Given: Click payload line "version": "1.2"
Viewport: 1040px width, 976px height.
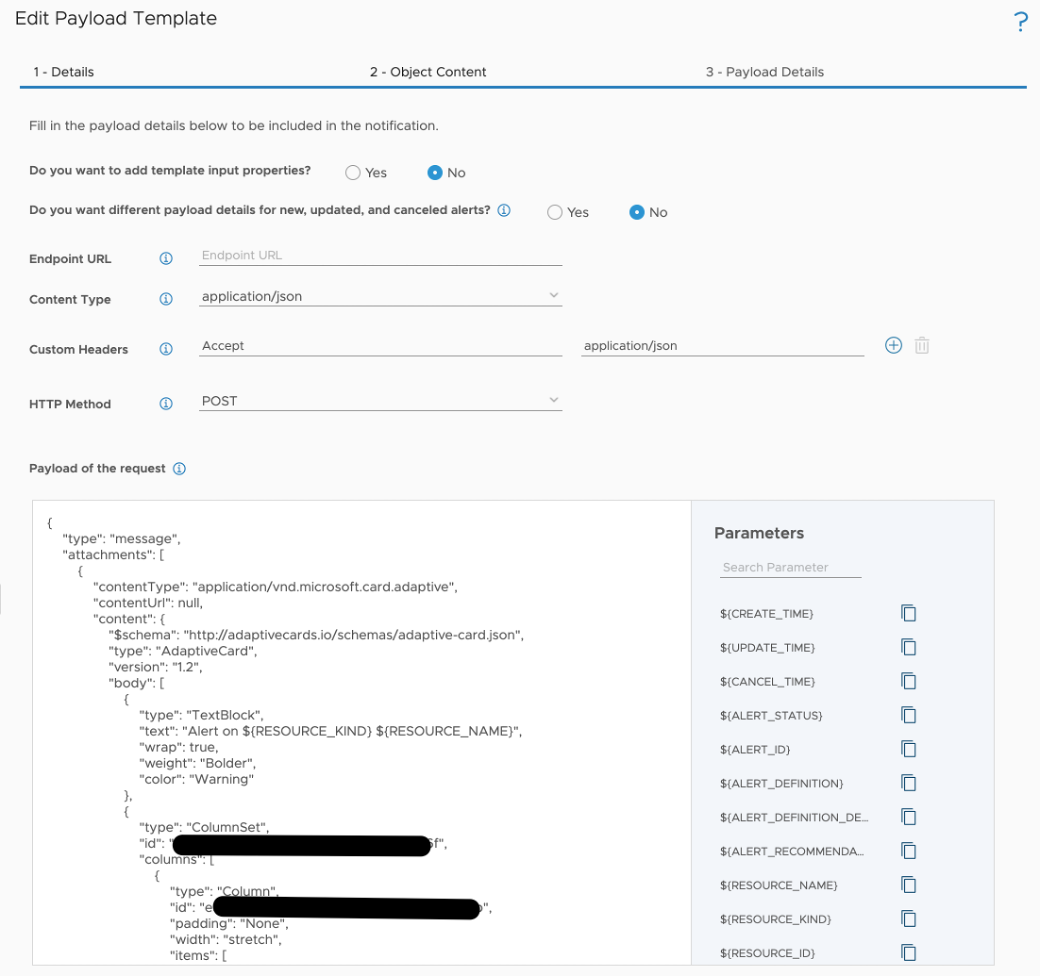Looking at the screenshot, I should click(x=155, y=667).
